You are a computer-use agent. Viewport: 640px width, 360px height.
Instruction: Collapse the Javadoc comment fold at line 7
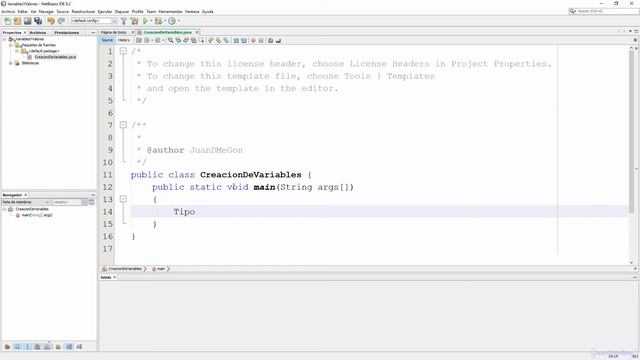(x=123, y=125)
